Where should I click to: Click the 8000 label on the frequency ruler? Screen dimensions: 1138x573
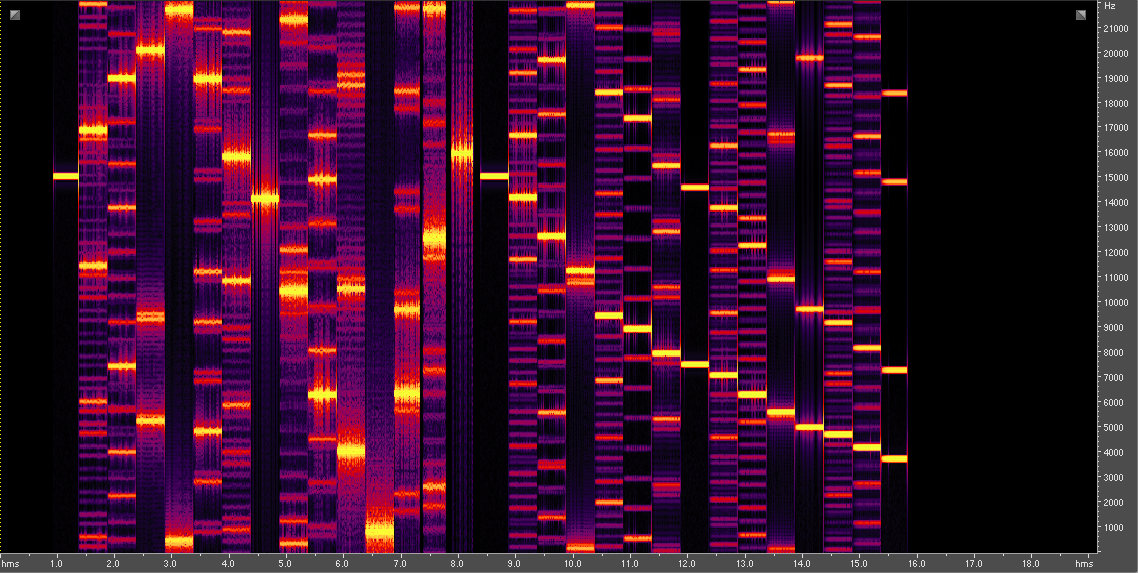click(1114, 353)
